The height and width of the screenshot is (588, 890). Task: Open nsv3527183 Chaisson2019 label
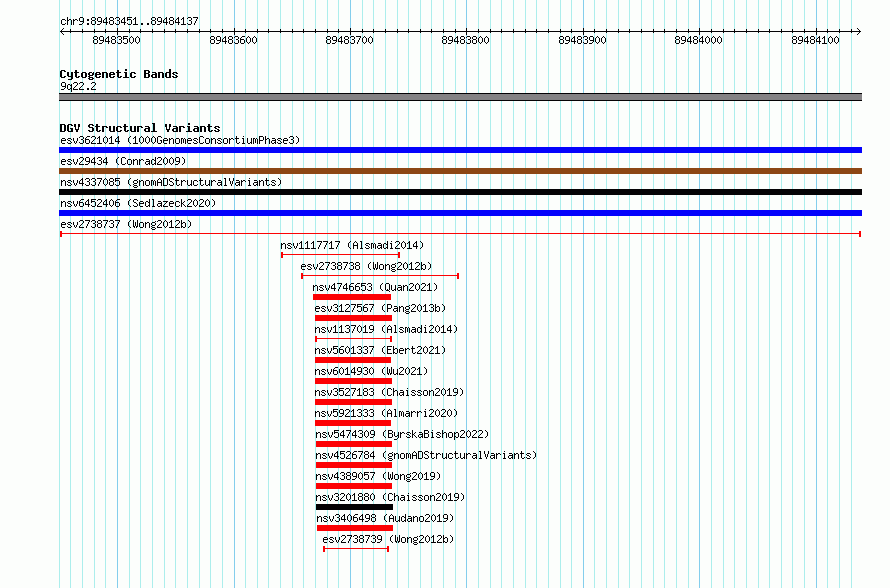pos(389,392)
